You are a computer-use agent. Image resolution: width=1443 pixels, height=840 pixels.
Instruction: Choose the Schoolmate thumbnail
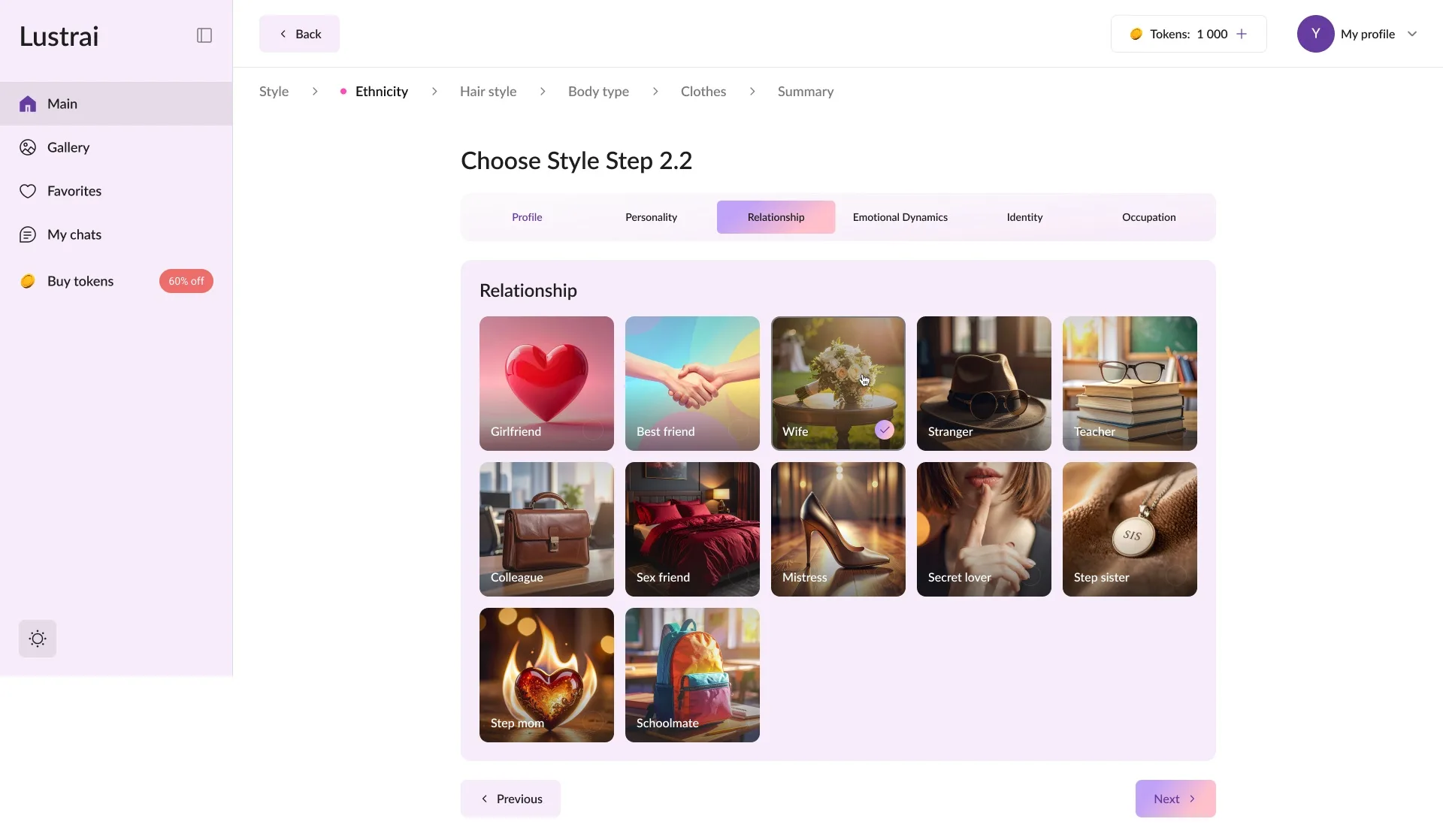click(x=692, y=675)
